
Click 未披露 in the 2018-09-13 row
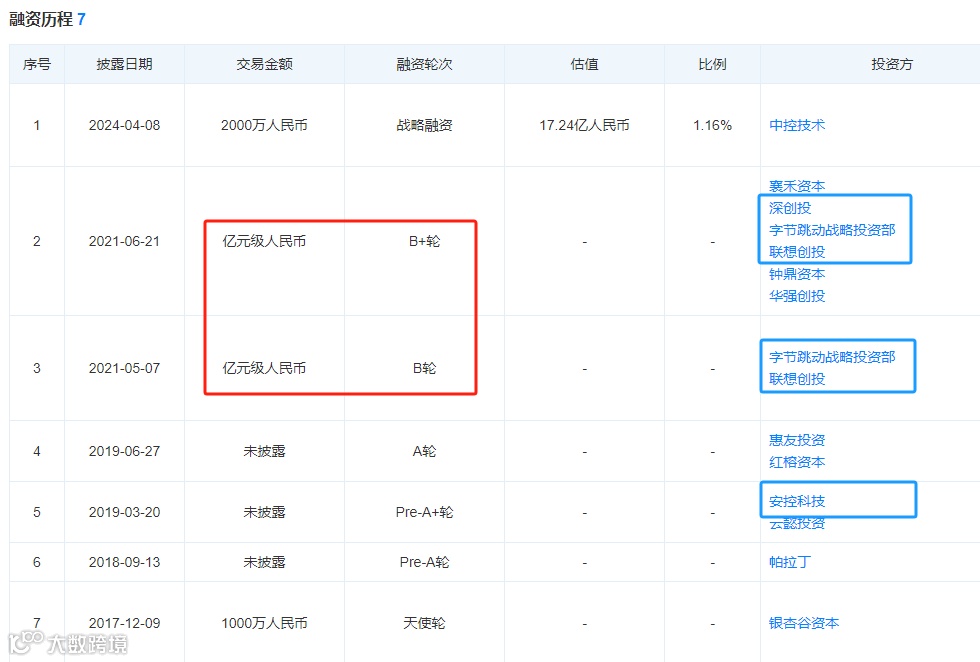click(x=264, y=562)
